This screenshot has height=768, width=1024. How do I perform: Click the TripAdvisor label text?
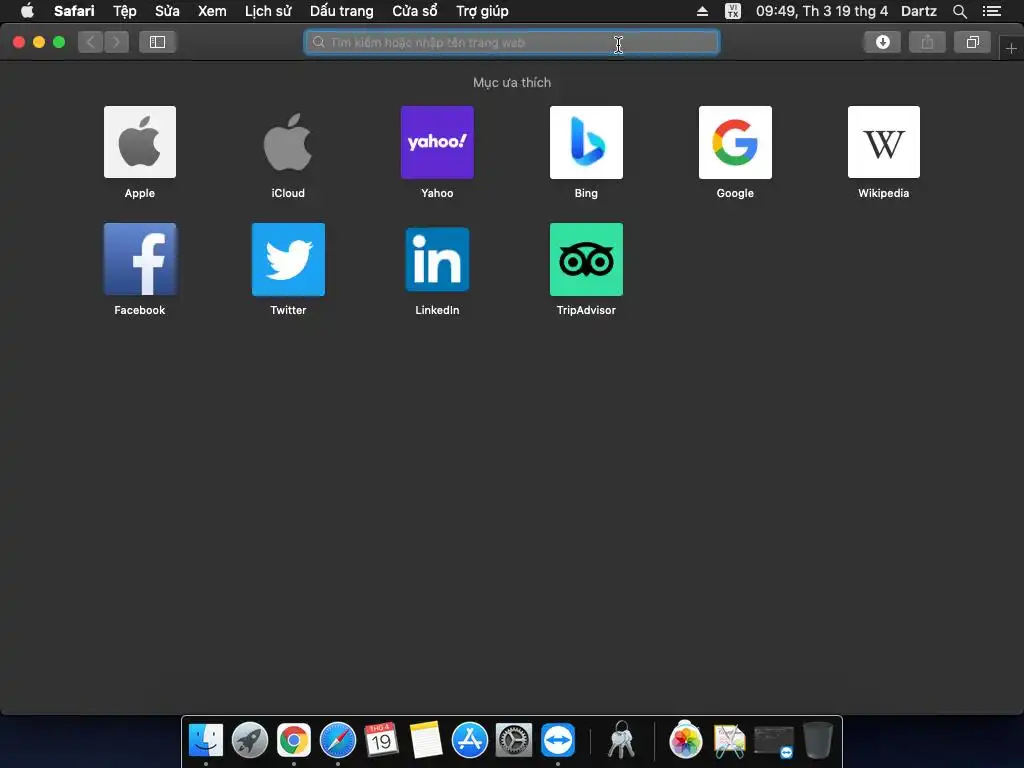[586, 310]
